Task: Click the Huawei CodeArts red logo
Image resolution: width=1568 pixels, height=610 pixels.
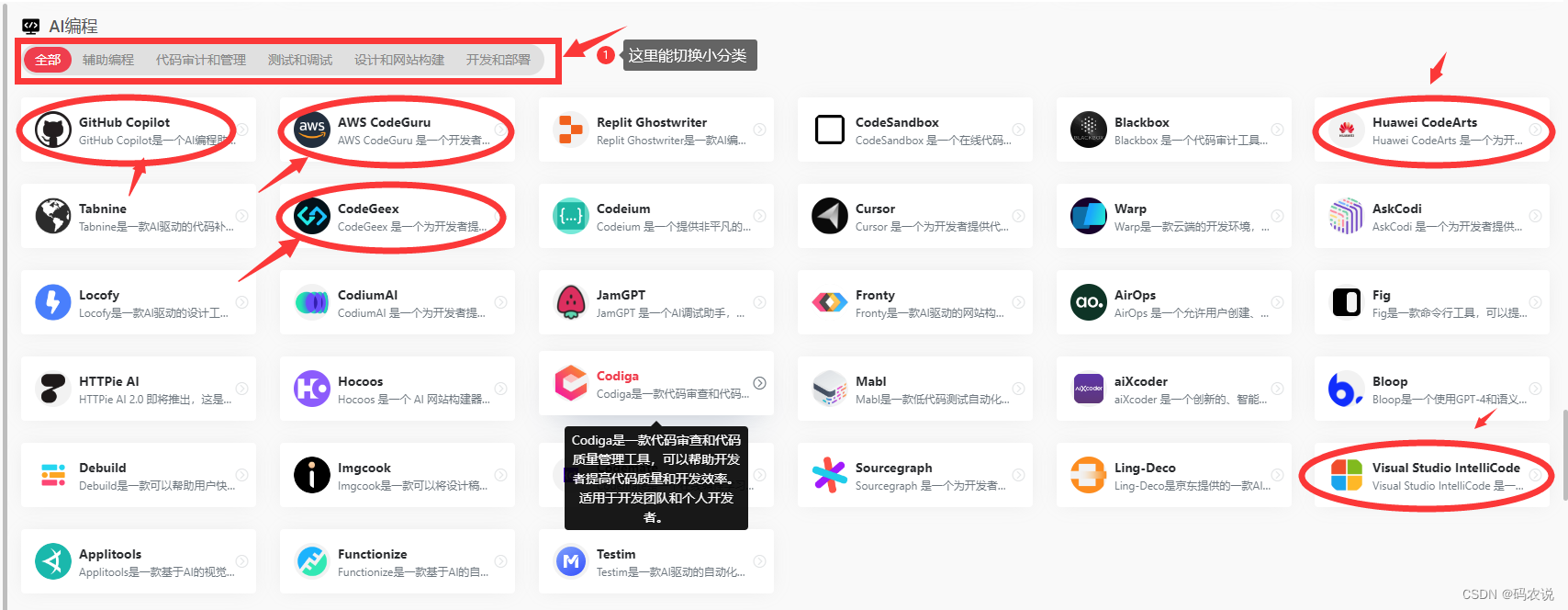Action: (x=1347, y=130)
